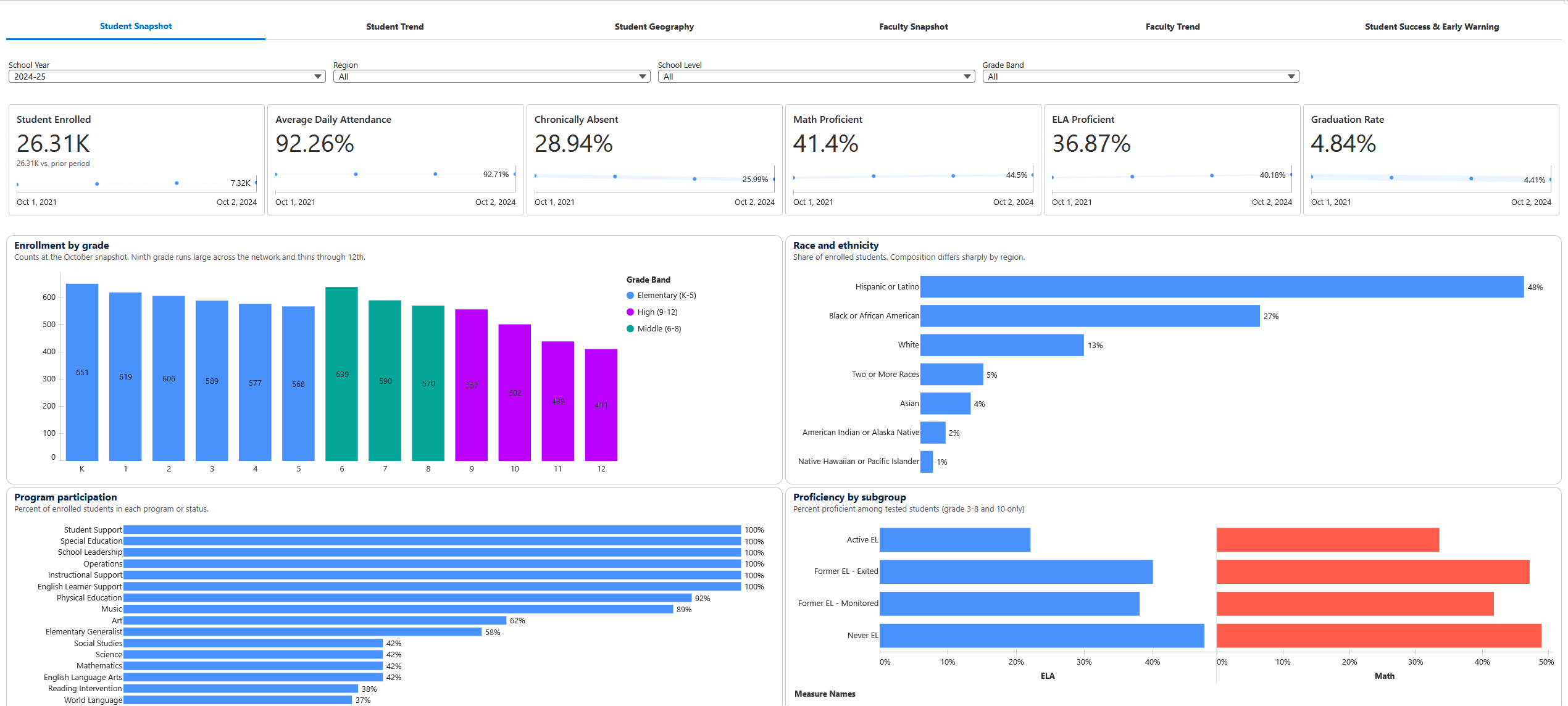The image size is (1568, 706).
Task: Click the White 13% bar
Action: coord(1002,345)
